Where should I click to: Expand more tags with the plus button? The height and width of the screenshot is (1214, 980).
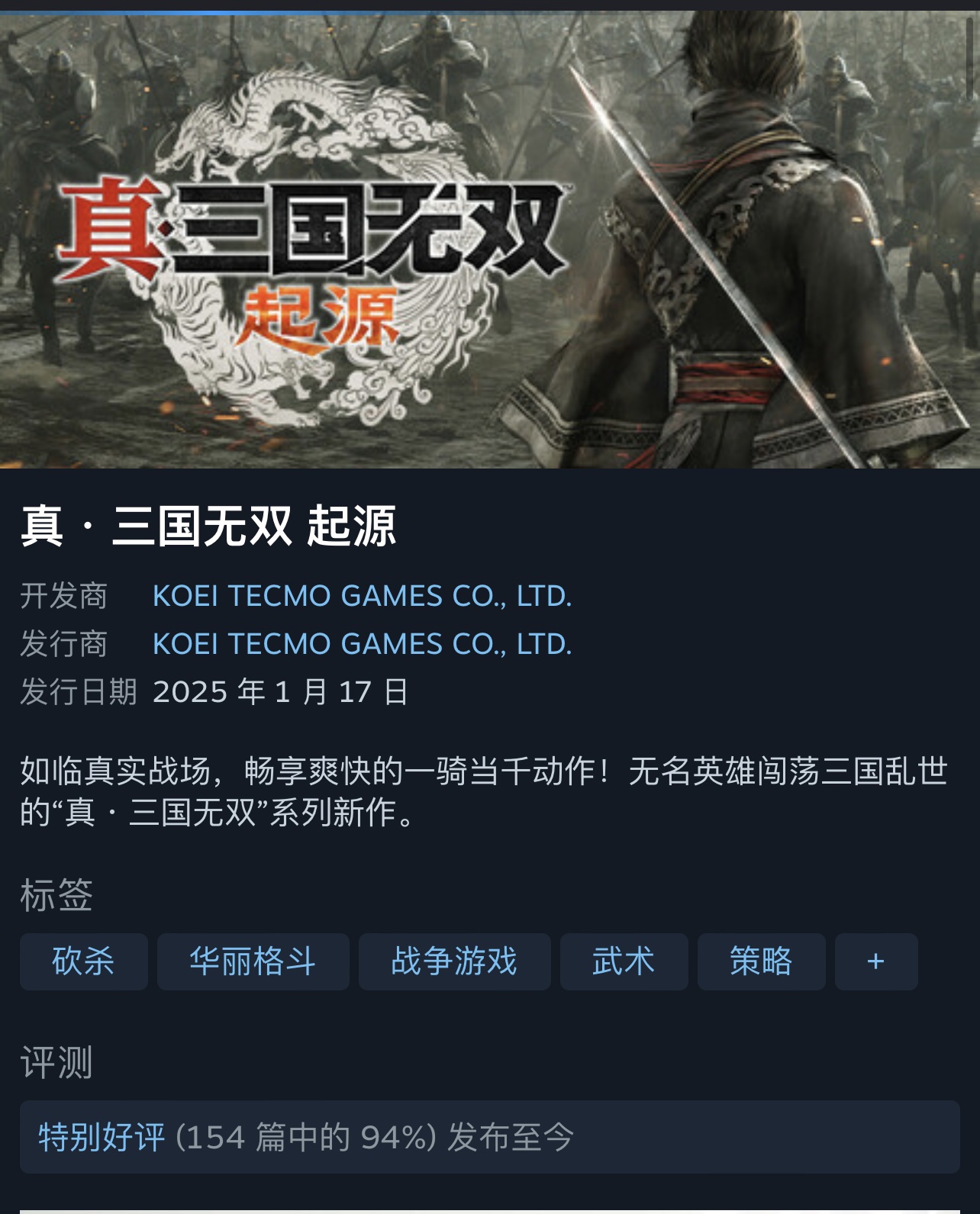coord(876,961)
